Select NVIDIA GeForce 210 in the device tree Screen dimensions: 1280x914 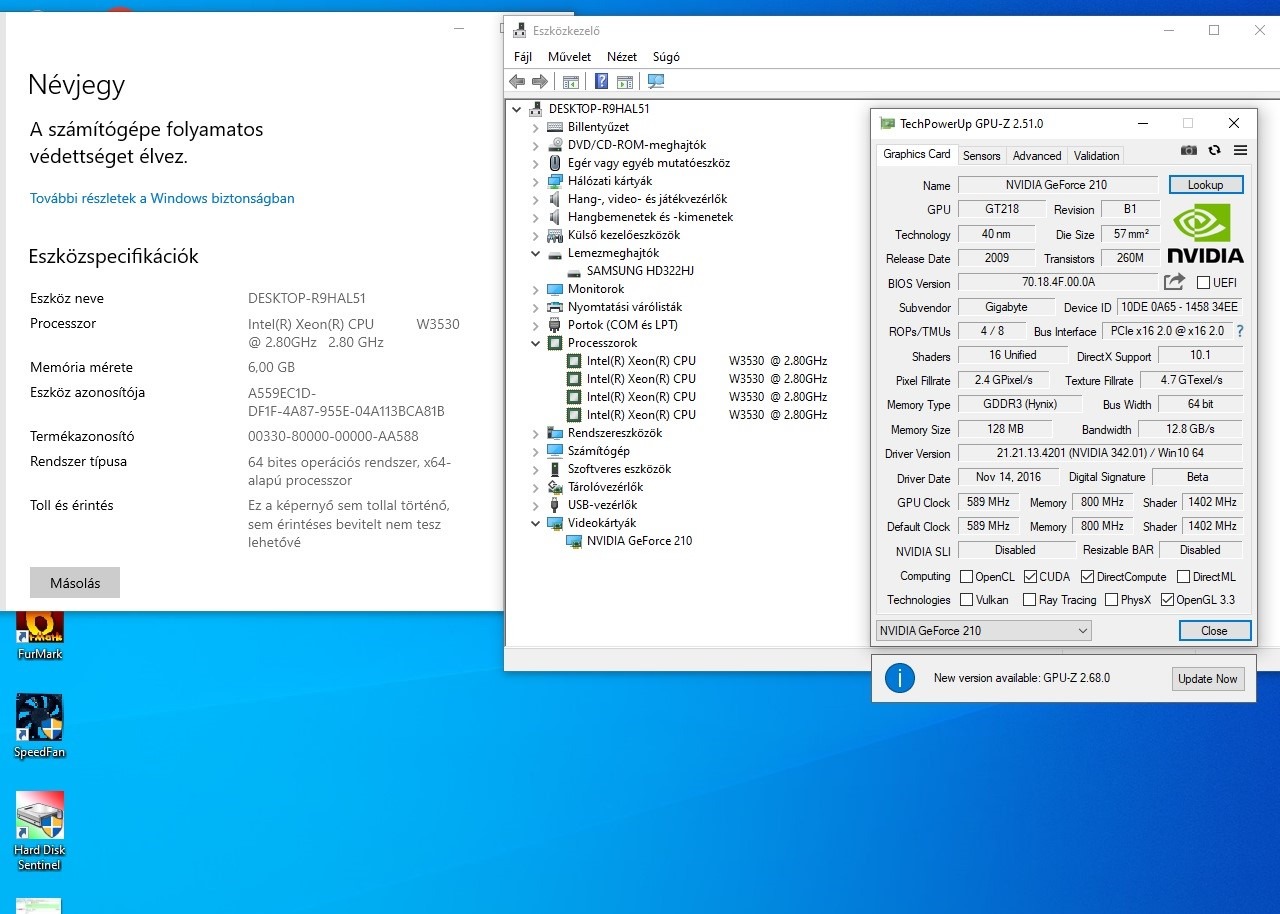pyautogui.click(x=639, y=541)
